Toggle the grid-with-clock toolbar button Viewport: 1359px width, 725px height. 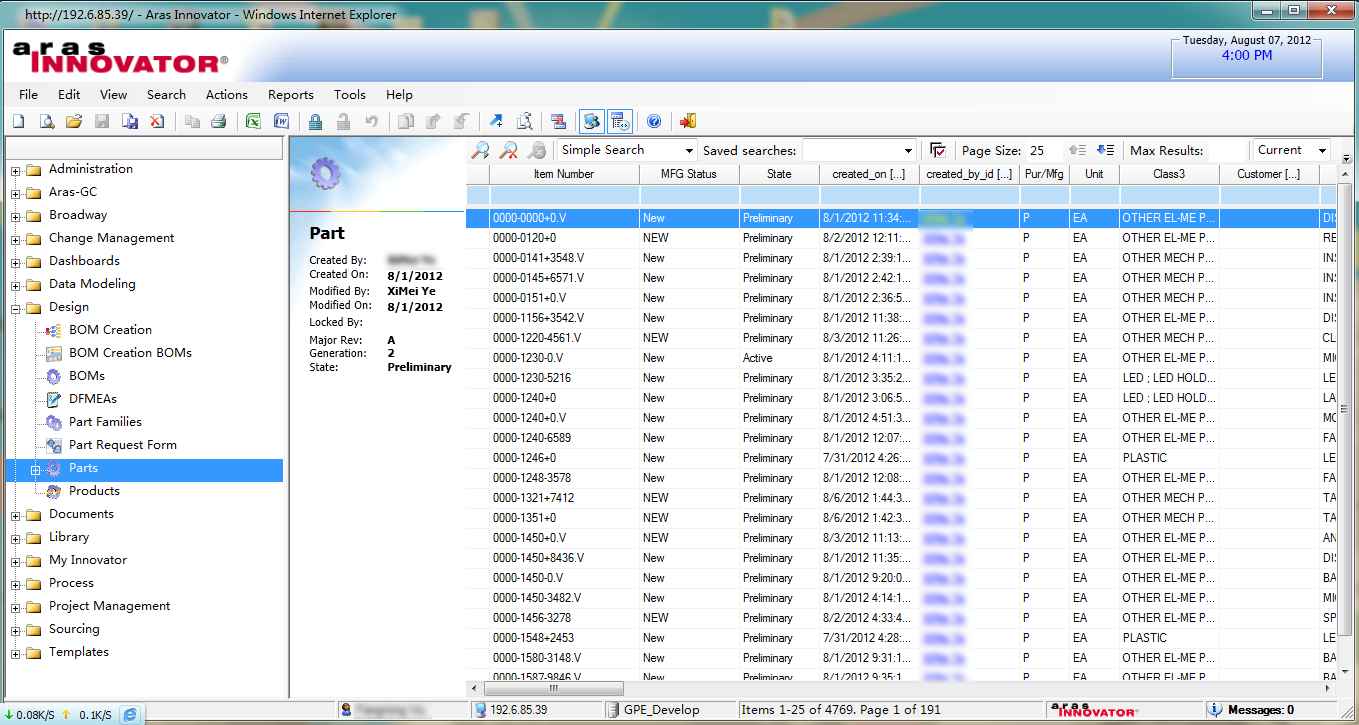(619, 122)
